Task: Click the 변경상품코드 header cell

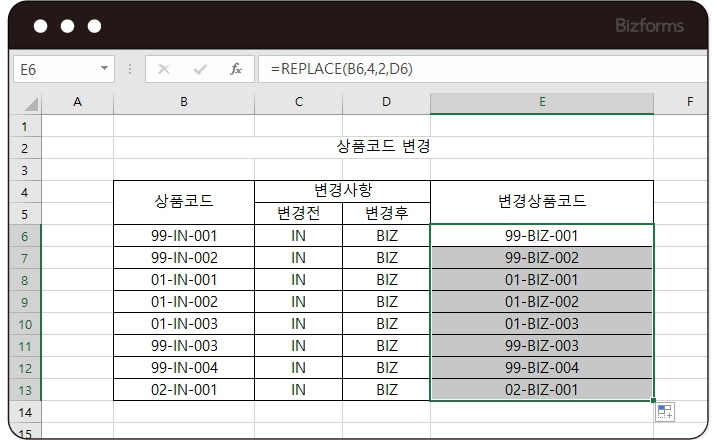Action: [x=542, y=202]
